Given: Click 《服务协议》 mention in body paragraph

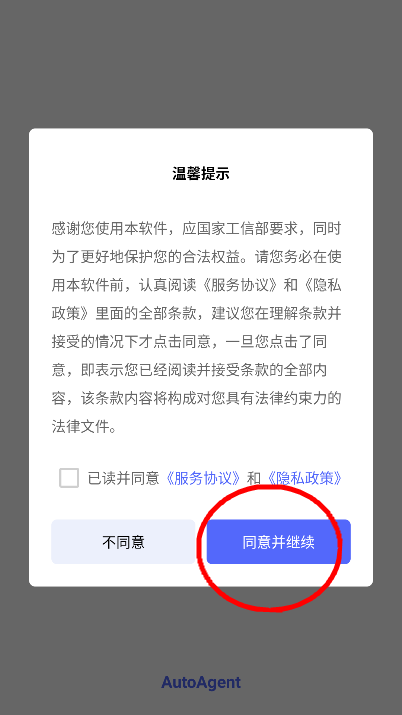Looking at the screenshot, I should (x=240, y=285).
